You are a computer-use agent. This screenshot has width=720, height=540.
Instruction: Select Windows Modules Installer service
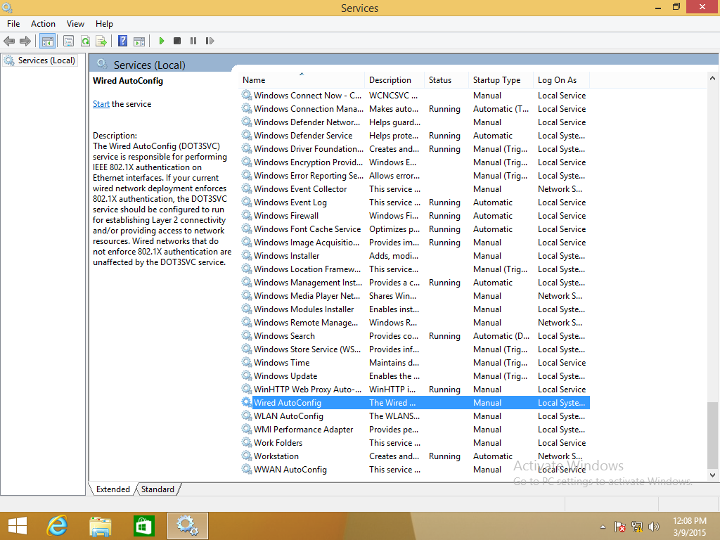click(415, 309)
